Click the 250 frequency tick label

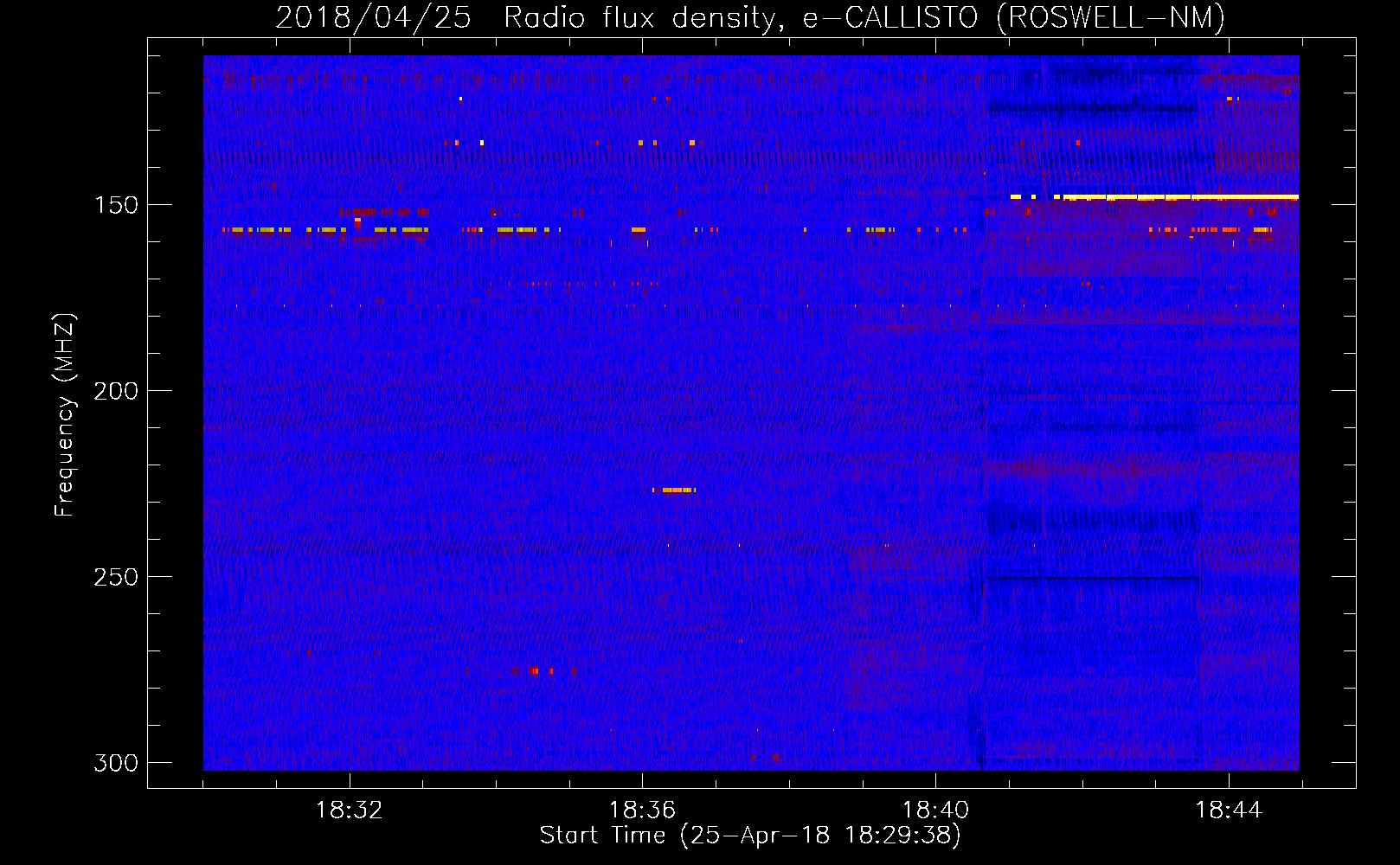116,577
